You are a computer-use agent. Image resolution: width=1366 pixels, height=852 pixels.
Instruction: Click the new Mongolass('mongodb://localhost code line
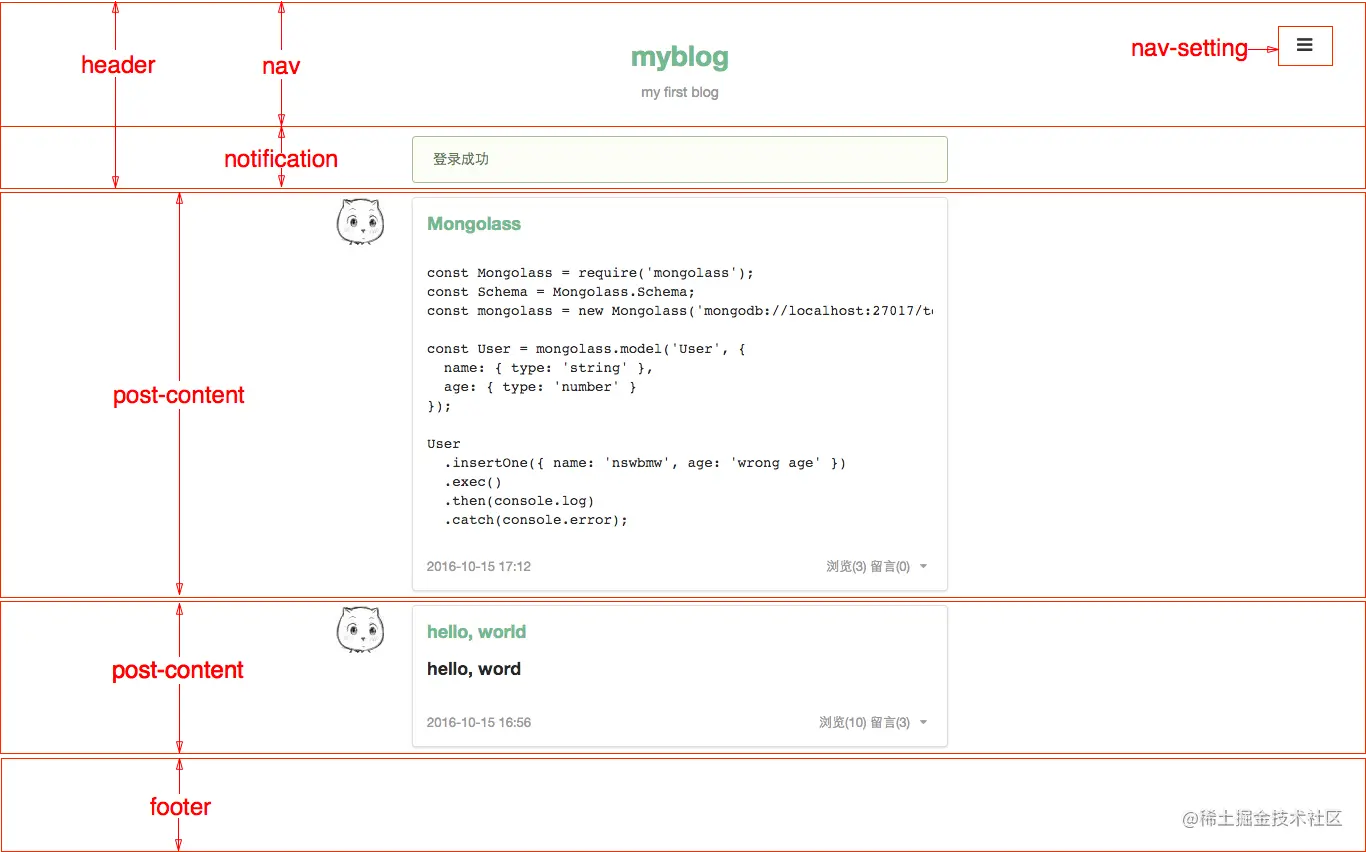(x=680, y=311)
